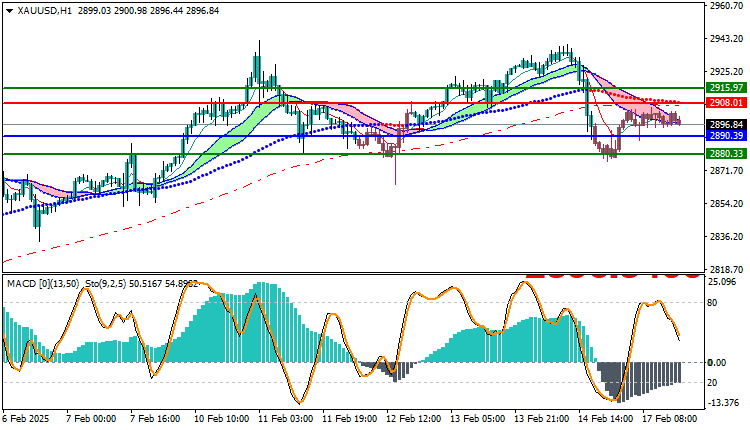Select the 13 Feb 05:00 time label
Viewport: 750px width, 430px height.
point(478,419)
